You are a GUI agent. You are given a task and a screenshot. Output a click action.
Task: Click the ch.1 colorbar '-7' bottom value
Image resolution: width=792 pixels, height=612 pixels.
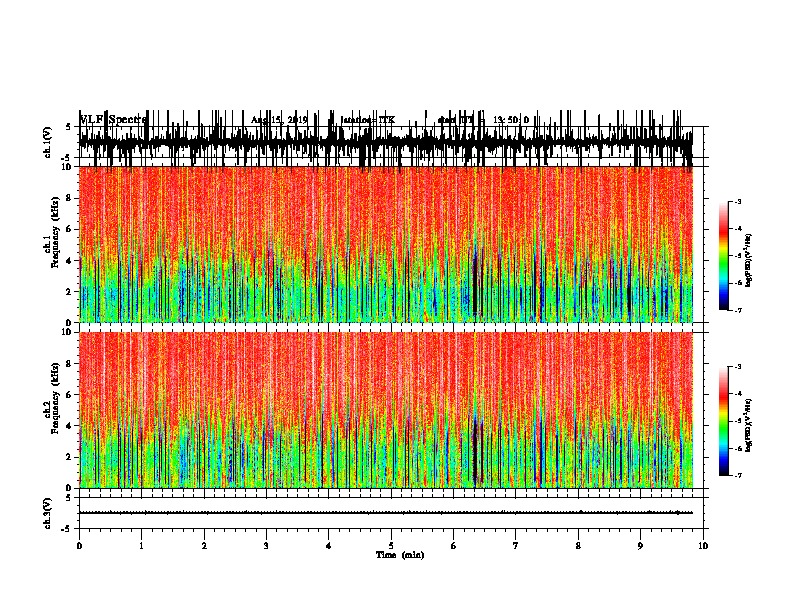click(x=738, y=310)
